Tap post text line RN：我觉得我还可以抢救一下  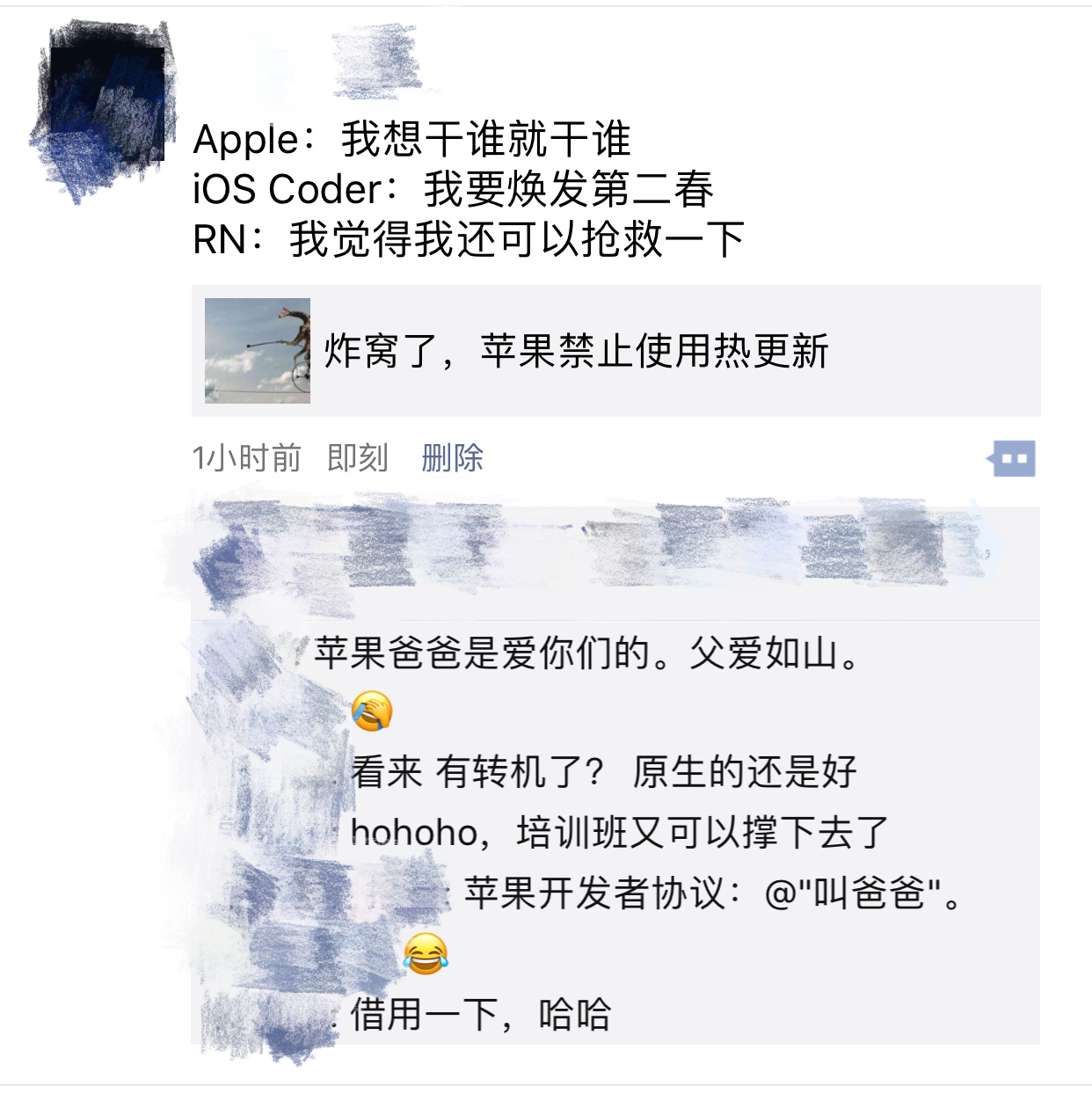469,239
